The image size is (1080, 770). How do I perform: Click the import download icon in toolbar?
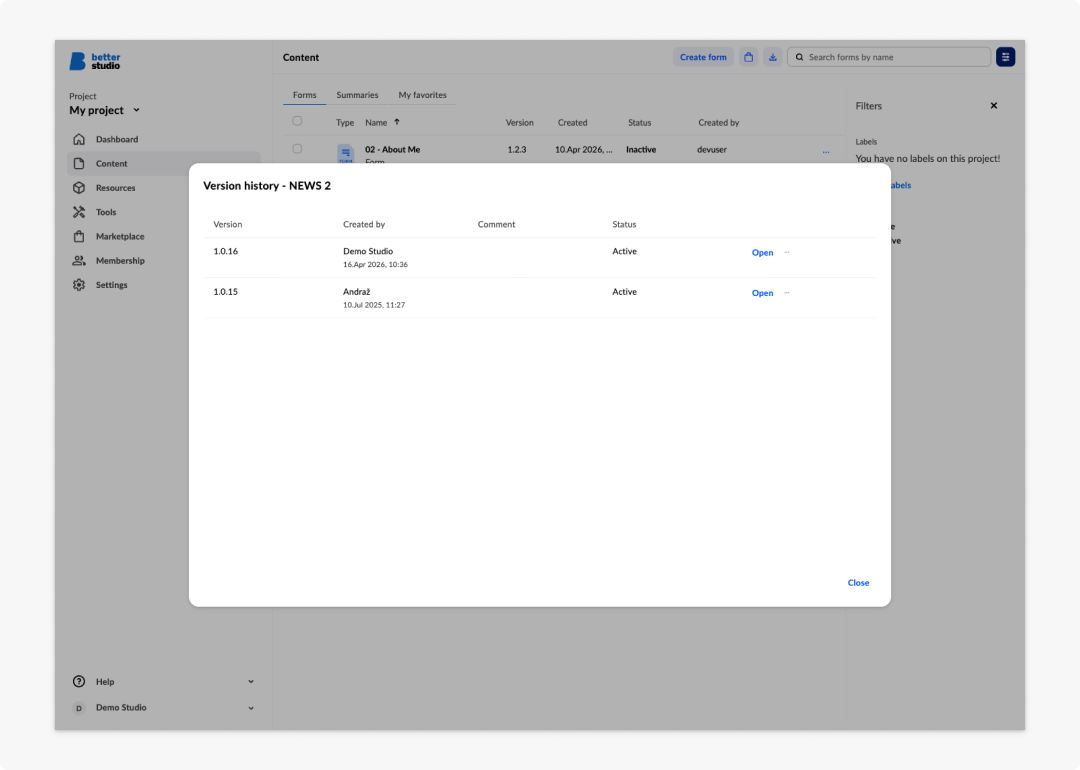(773, 57)
